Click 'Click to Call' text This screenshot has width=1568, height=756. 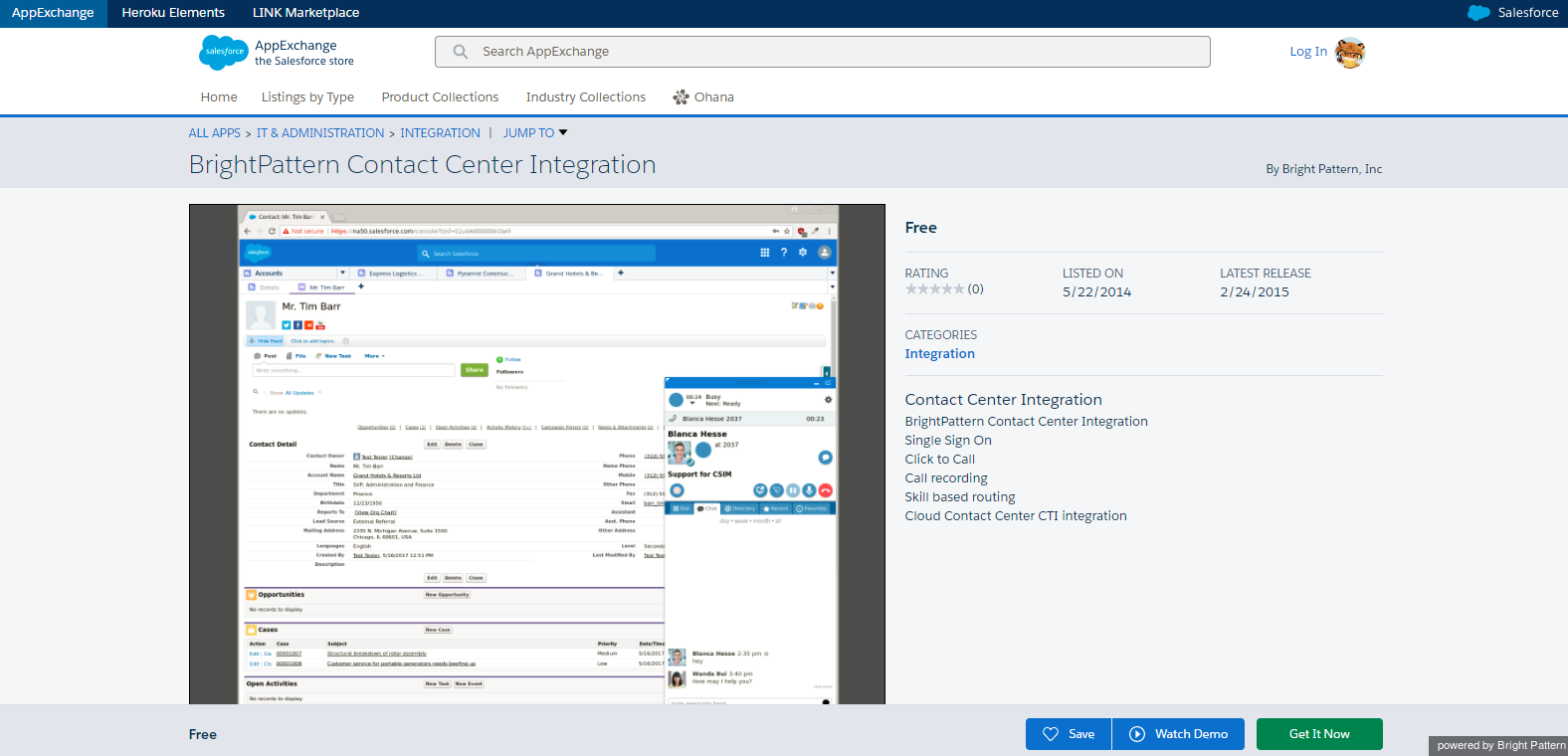point(940,460)
